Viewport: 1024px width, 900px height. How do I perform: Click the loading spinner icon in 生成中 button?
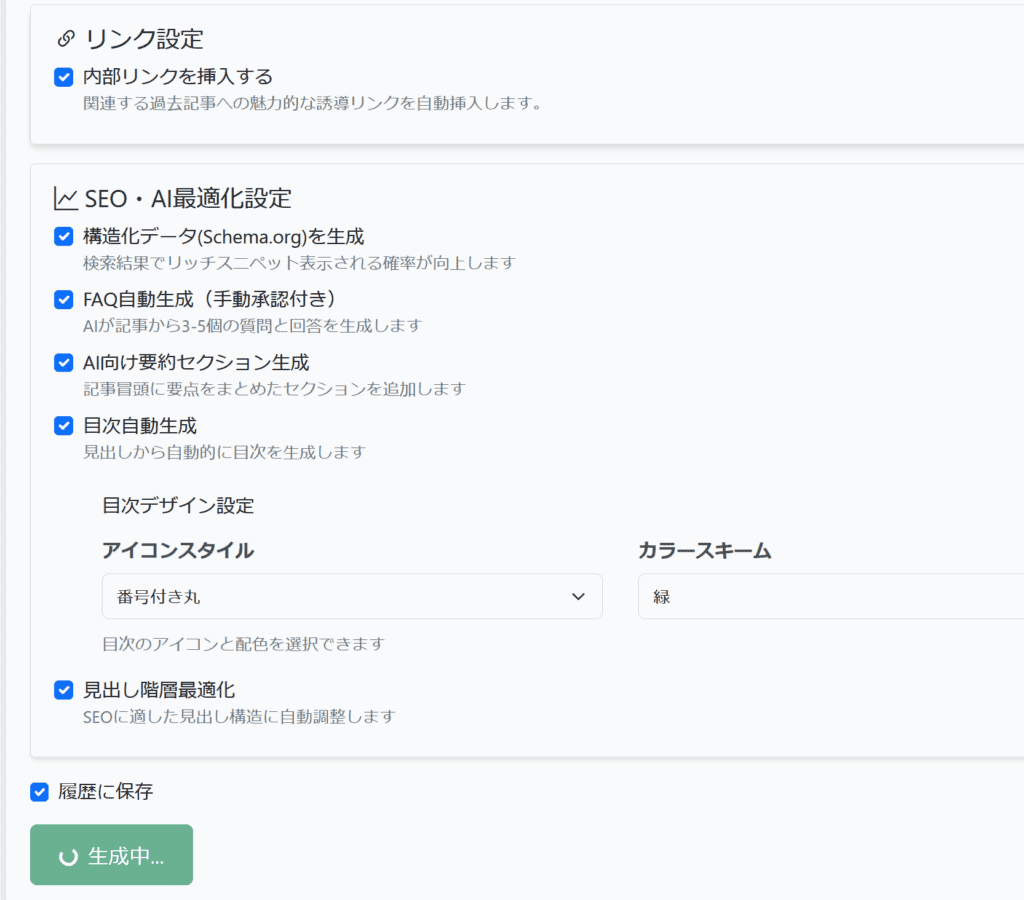(69, 857)
